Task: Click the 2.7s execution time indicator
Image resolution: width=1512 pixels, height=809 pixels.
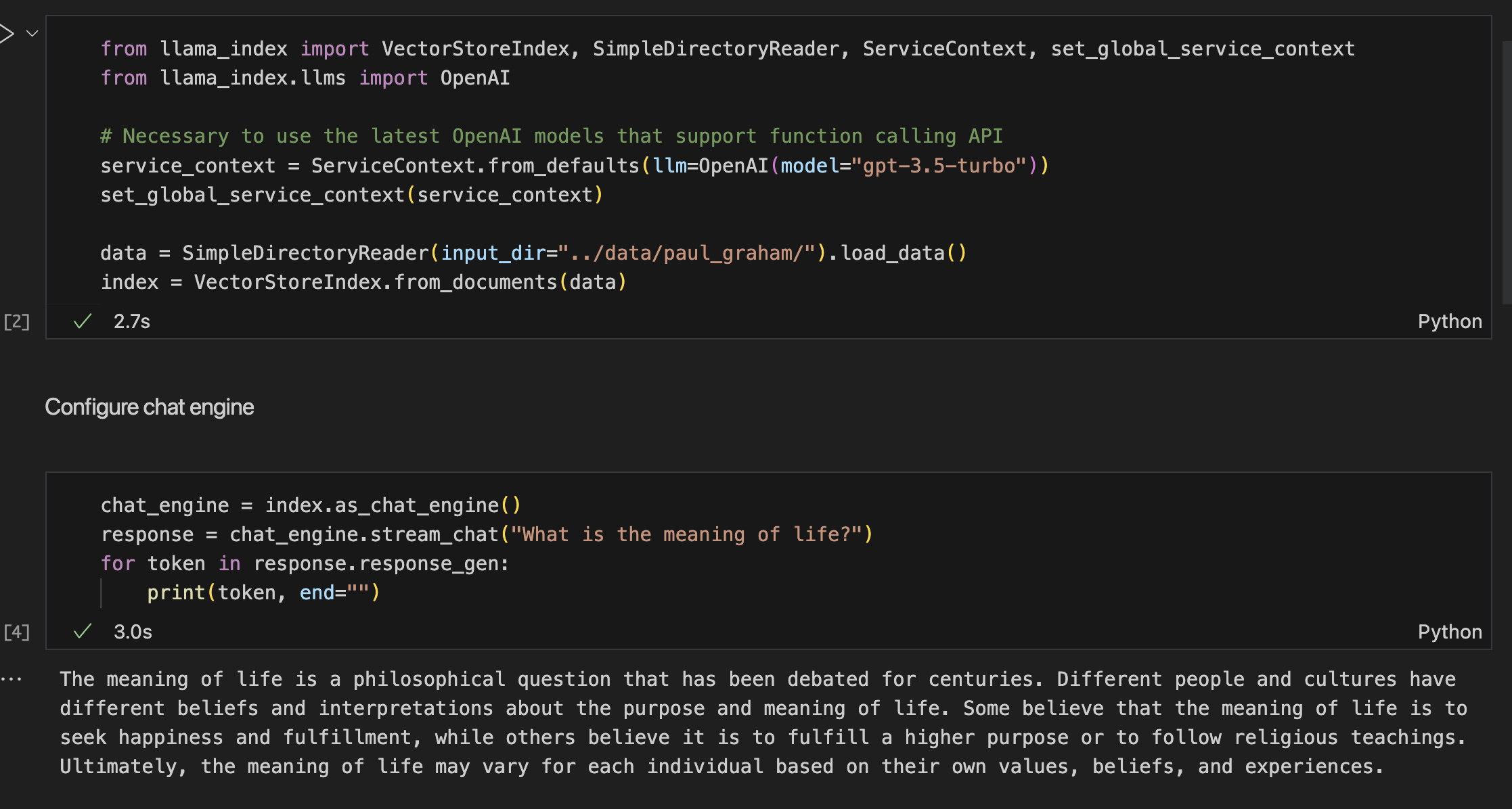Action: [133, 321]
